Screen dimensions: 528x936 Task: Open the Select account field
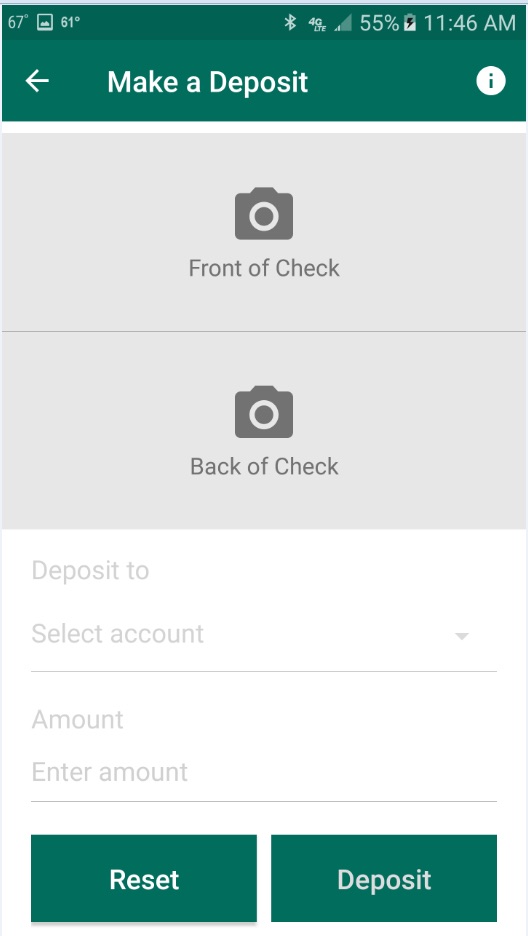tap(264, 634)
